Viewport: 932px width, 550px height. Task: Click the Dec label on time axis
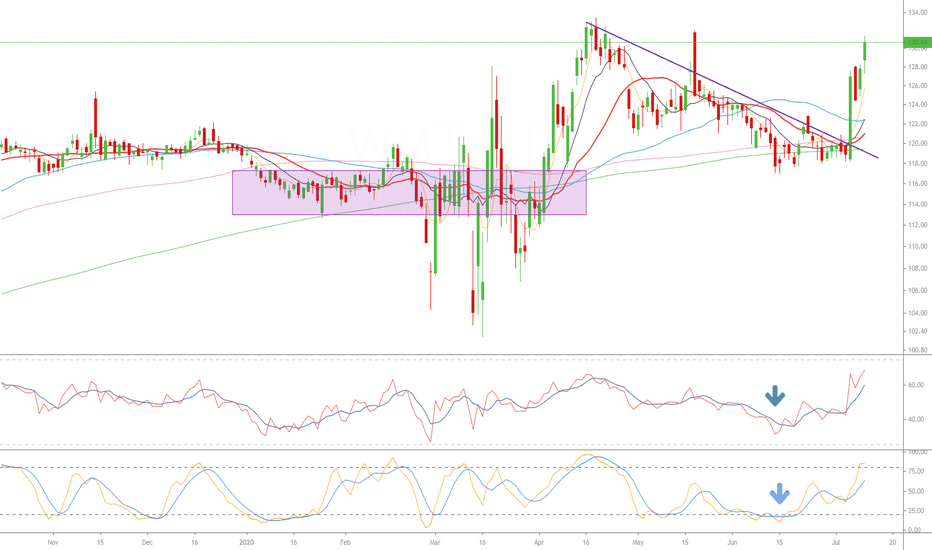coord(148,542)
